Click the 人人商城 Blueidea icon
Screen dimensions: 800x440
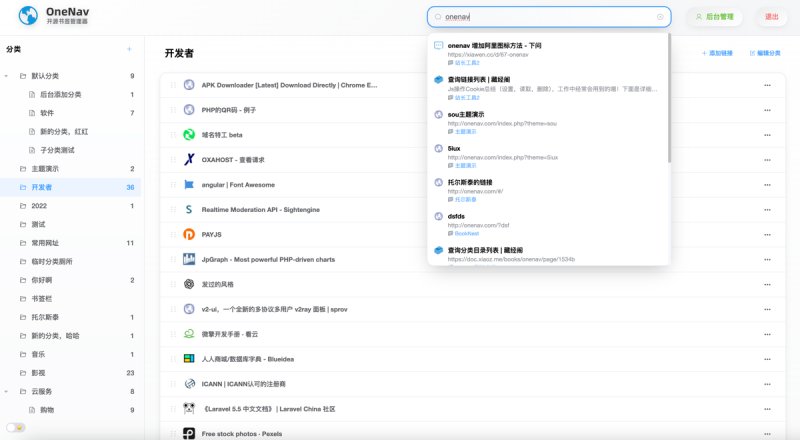pyautogui.click(x=189, y=359)
